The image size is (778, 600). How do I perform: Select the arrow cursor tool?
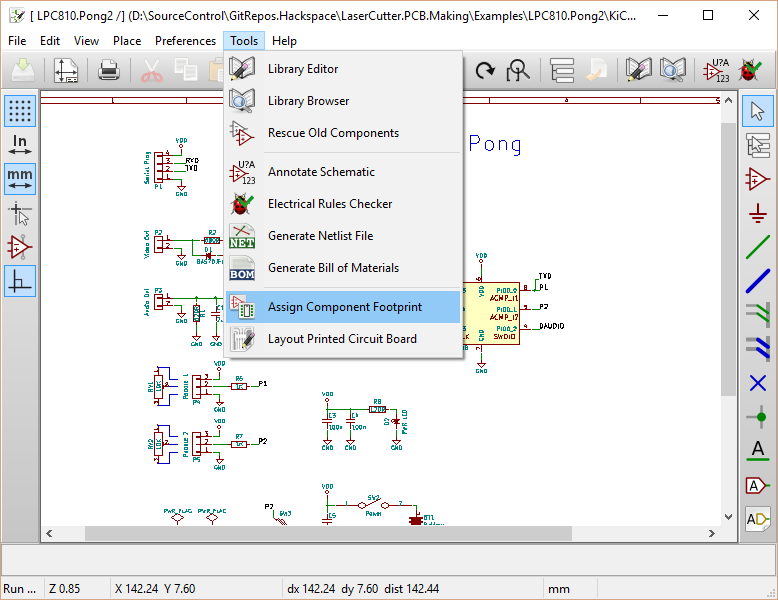[x=758, y=111]
